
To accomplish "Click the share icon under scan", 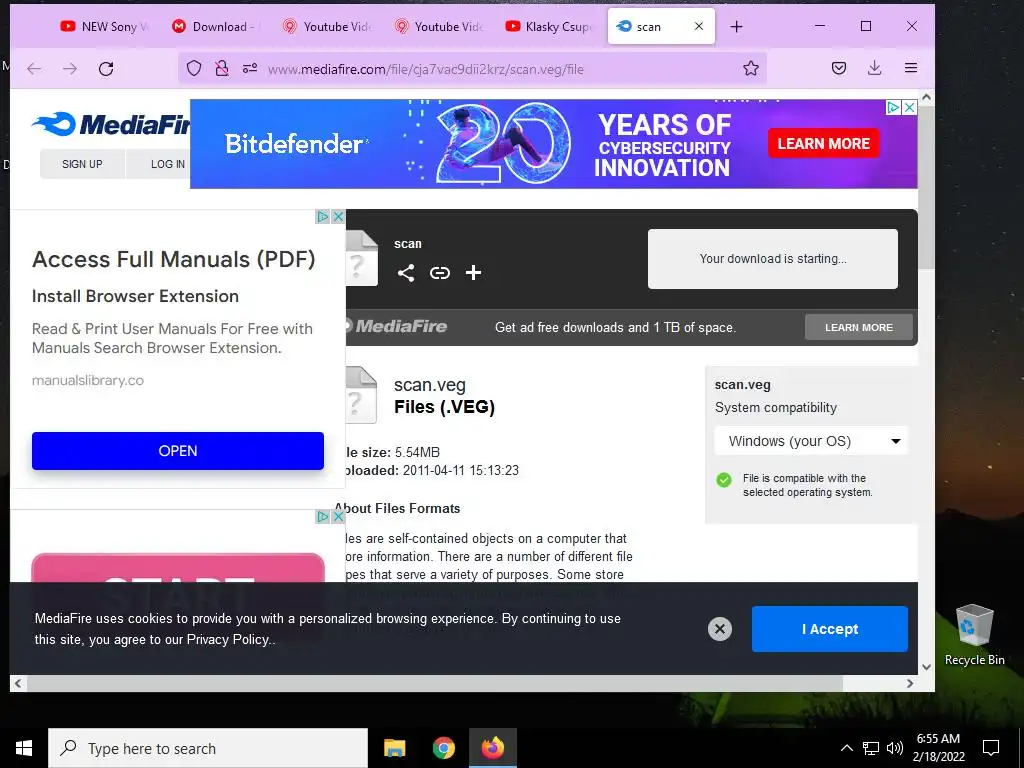I will pyautogui.click(x=406, y=272).
